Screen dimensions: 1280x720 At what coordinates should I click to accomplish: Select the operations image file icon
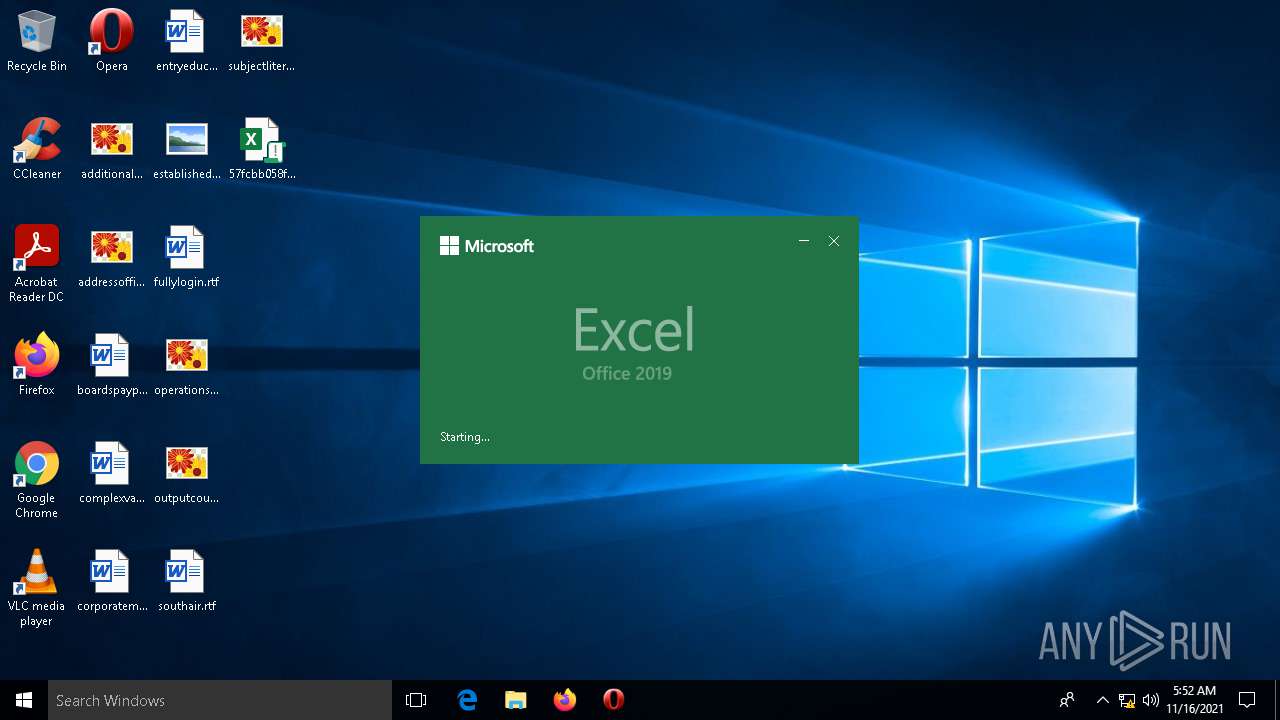click(187, 365)
